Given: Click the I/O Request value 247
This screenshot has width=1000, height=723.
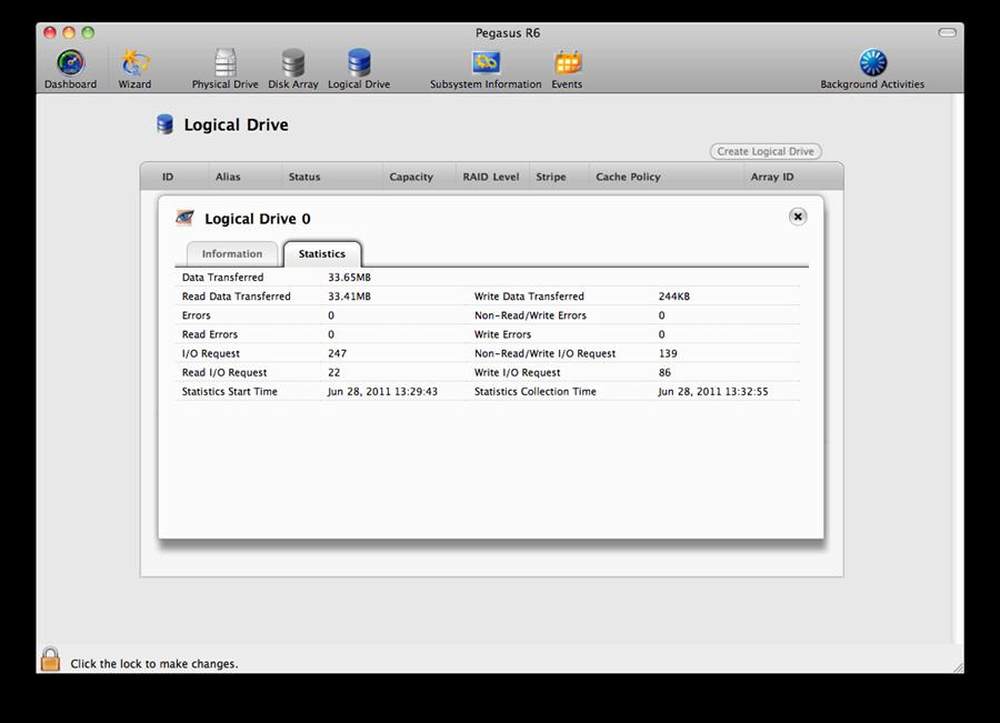Looking at the screenshot, I should coord(337,354).
